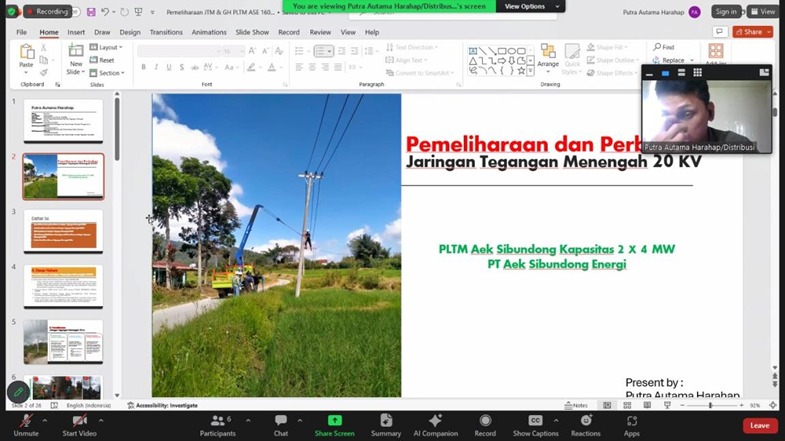Open the Zoom Apps icon

632,420
